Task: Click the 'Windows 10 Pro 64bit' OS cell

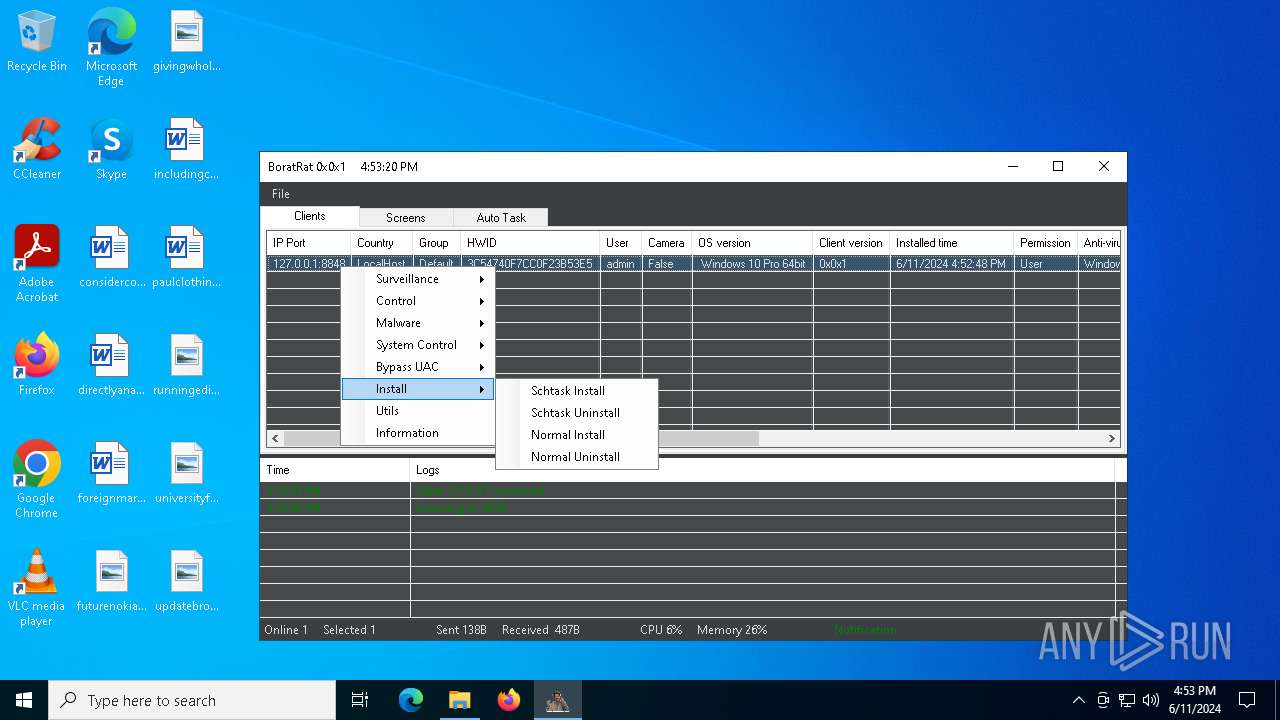Action: (752, 264)
